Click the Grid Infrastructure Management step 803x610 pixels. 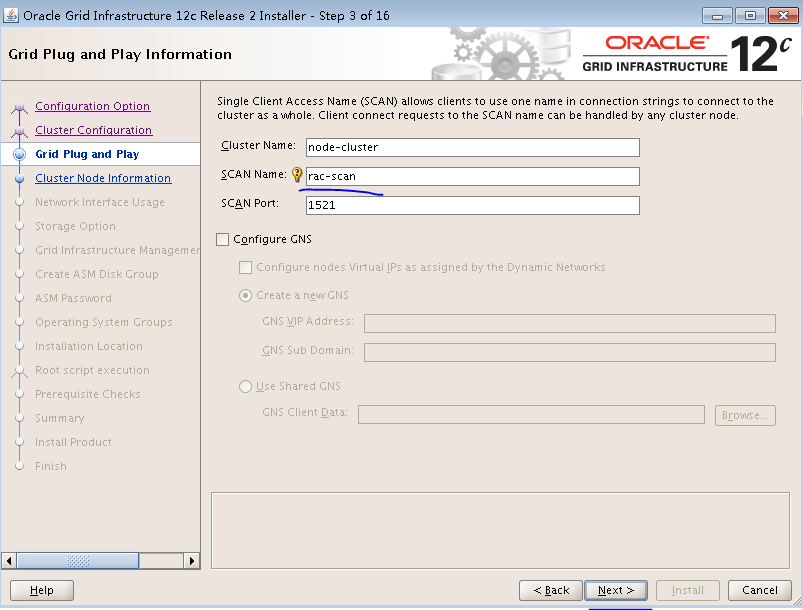[117, 250]
